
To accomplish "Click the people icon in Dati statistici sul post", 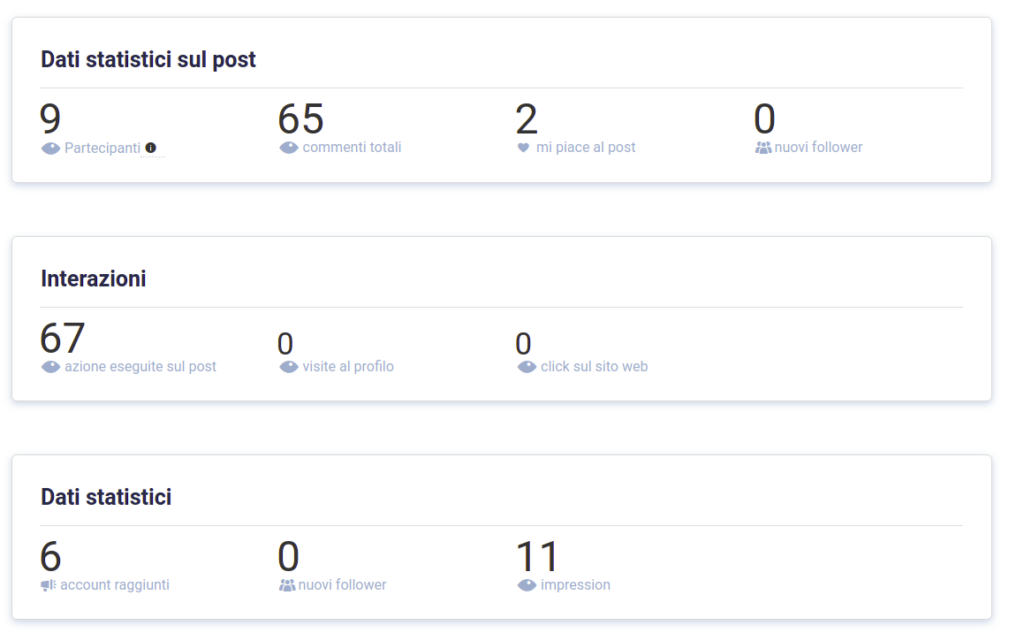I will [x=763, y=148].
